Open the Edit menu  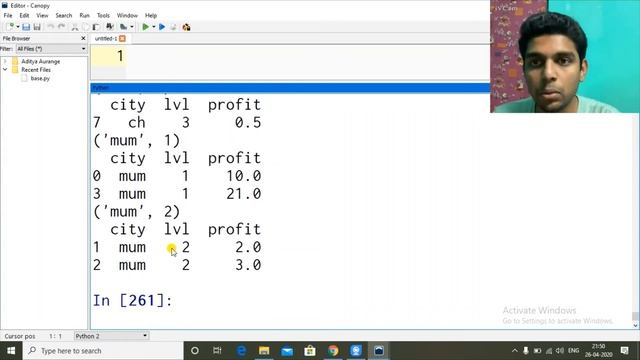(24, 16)
